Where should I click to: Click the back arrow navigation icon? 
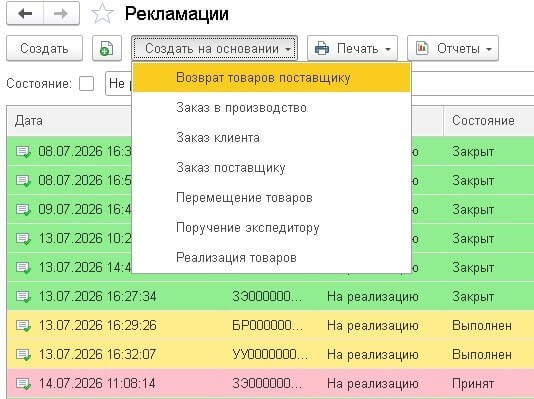(25, 14)
